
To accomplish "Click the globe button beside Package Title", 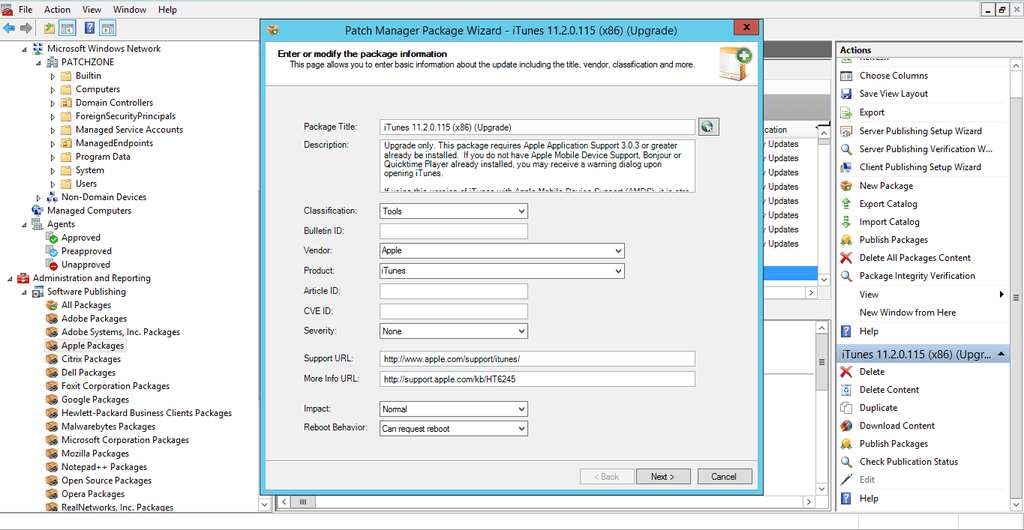I will [x=709, y=127].
